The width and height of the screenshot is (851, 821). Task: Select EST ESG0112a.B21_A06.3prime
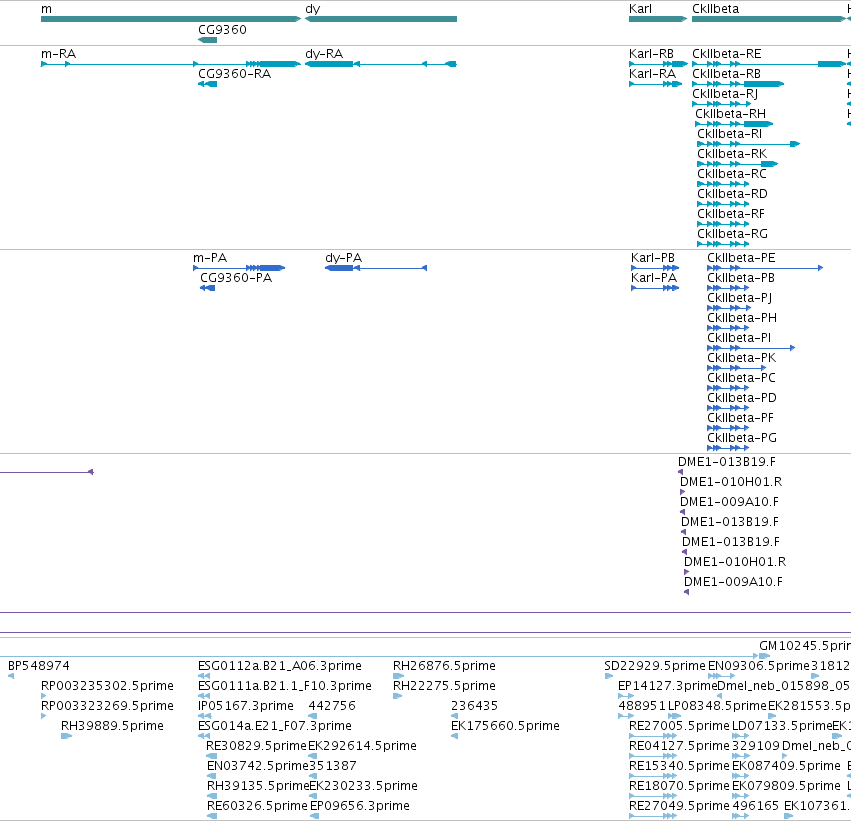click(280, 666)
